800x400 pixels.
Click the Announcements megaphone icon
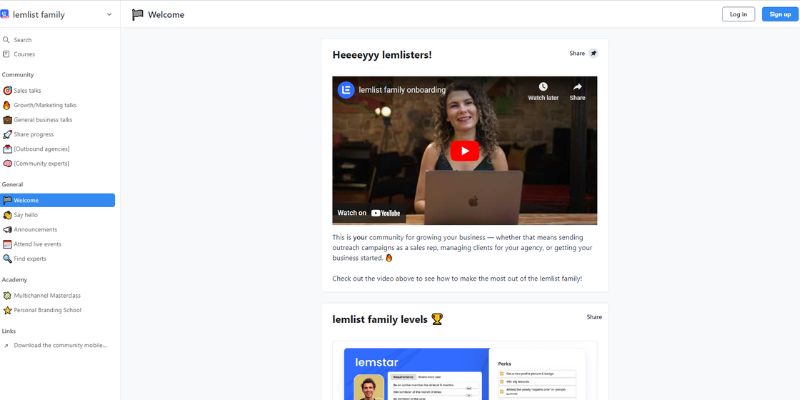click(x=7, y=230)
